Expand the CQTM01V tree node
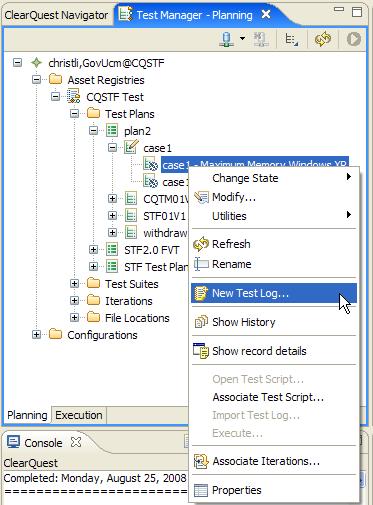 (113, 199)
